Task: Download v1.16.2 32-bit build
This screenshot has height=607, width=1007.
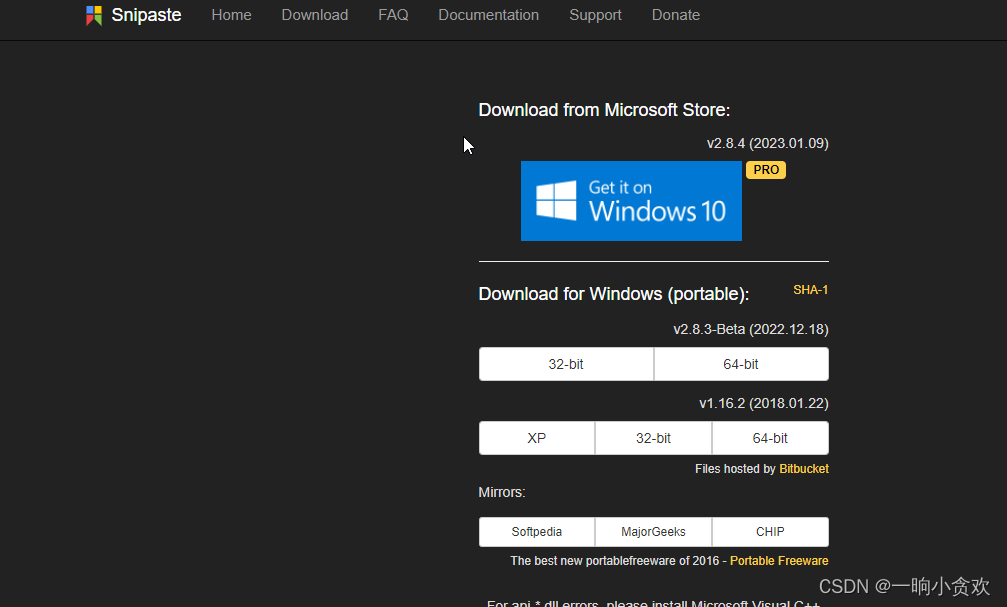Action: 653,438
